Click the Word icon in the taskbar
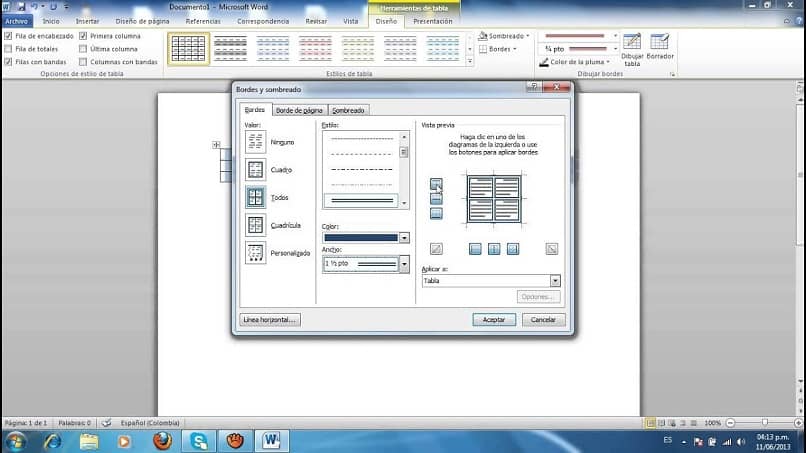 (x=271, y=441)
